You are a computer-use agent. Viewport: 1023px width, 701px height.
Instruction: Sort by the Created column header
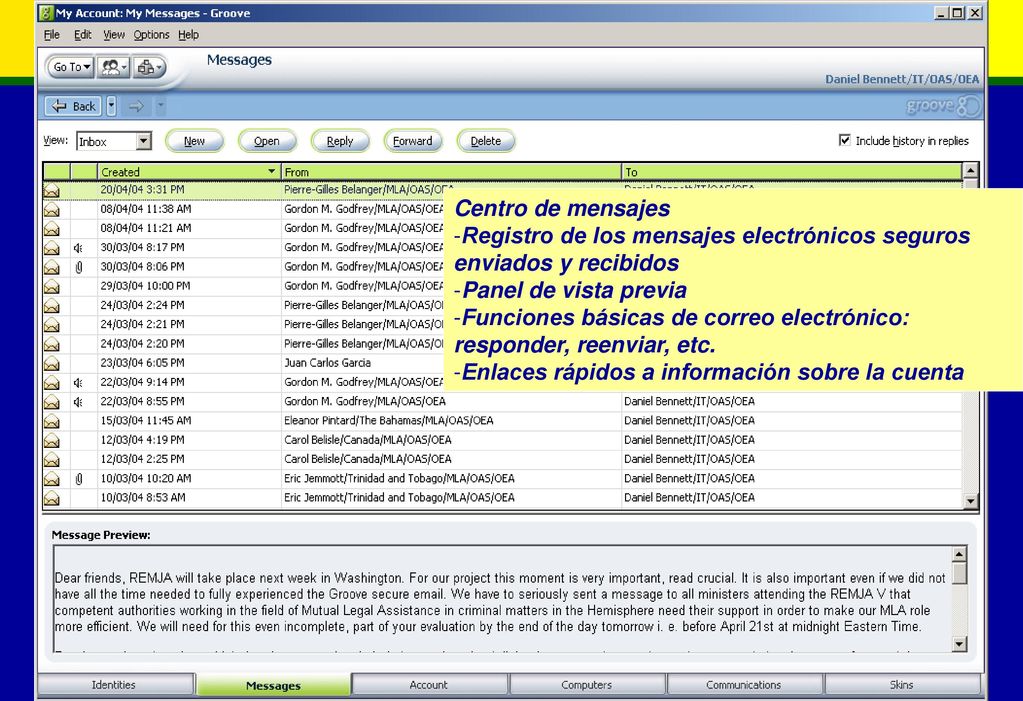point(189,172)
